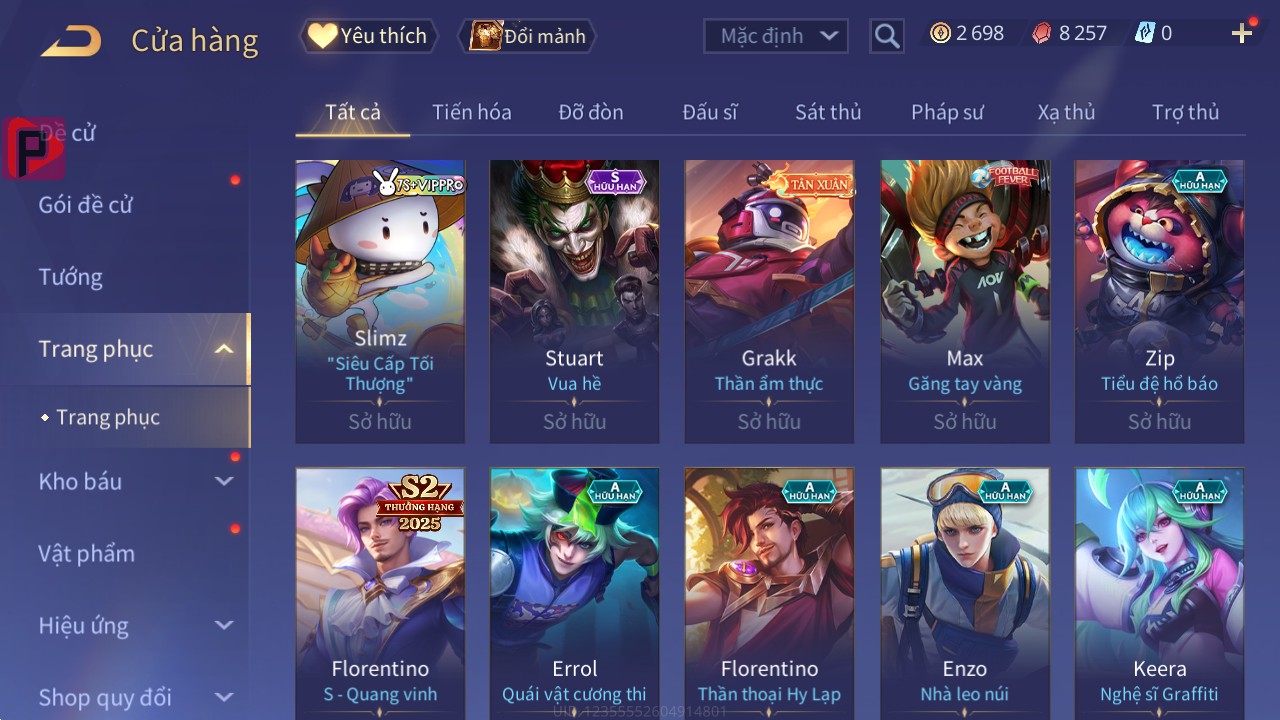This screenshot has width=1280, height=720.
Task: Select the Stuart Vua hề skin card
Action: point(575,301)
